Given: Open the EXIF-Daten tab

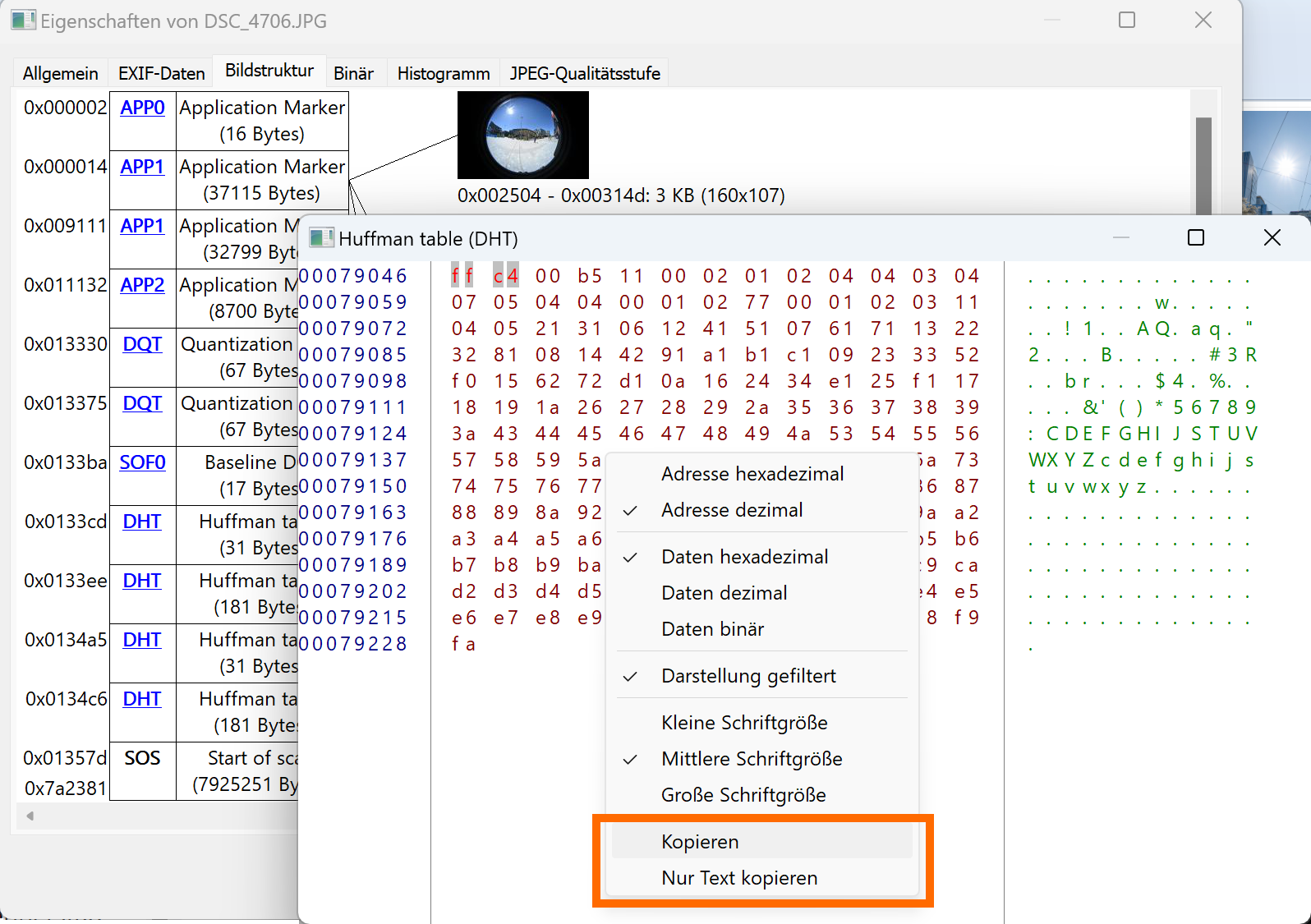Looking at the screenshot, I should pyautogui.click(x=161, y=73).
